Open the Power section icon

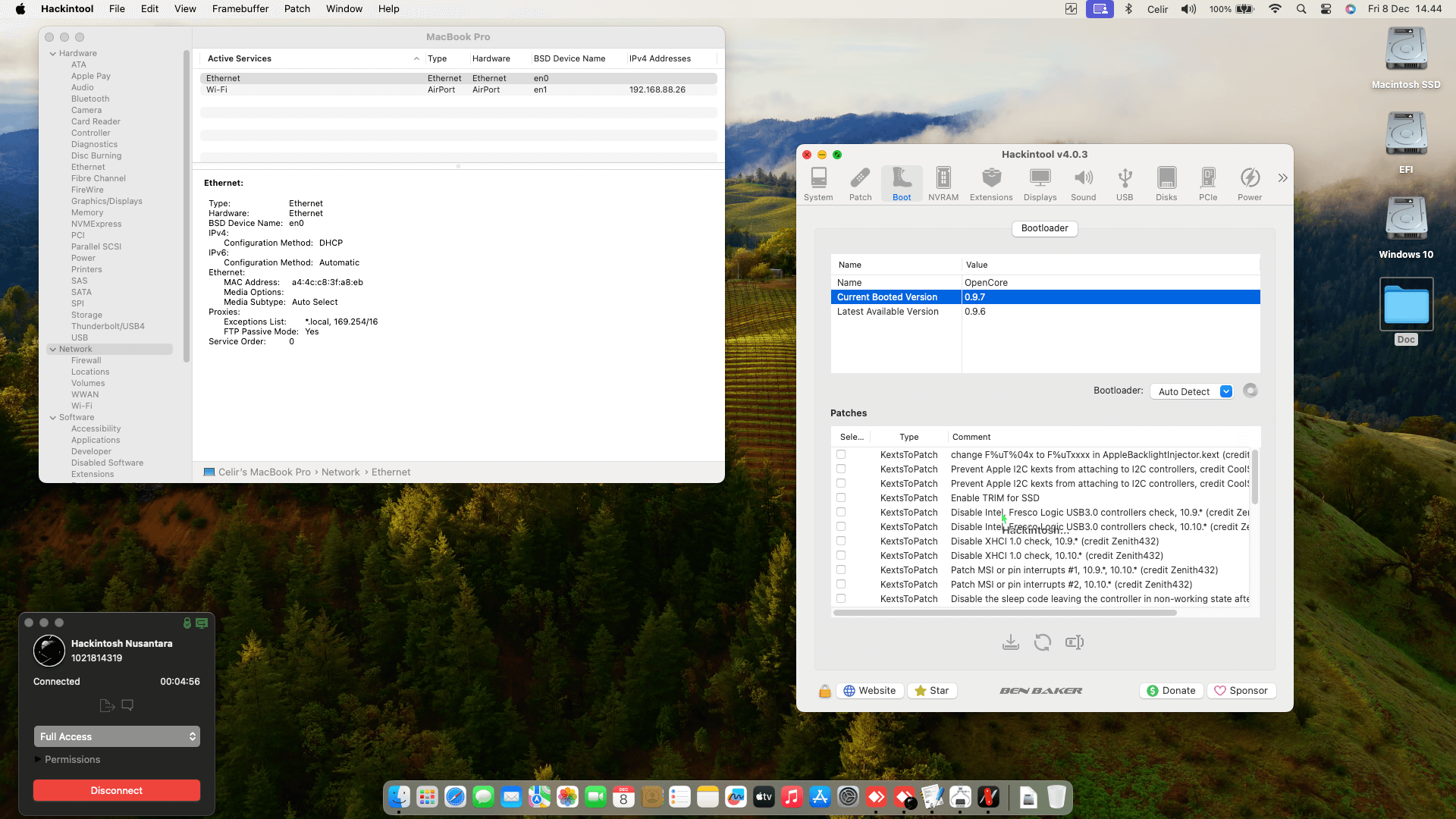[x=1250, y=184]
